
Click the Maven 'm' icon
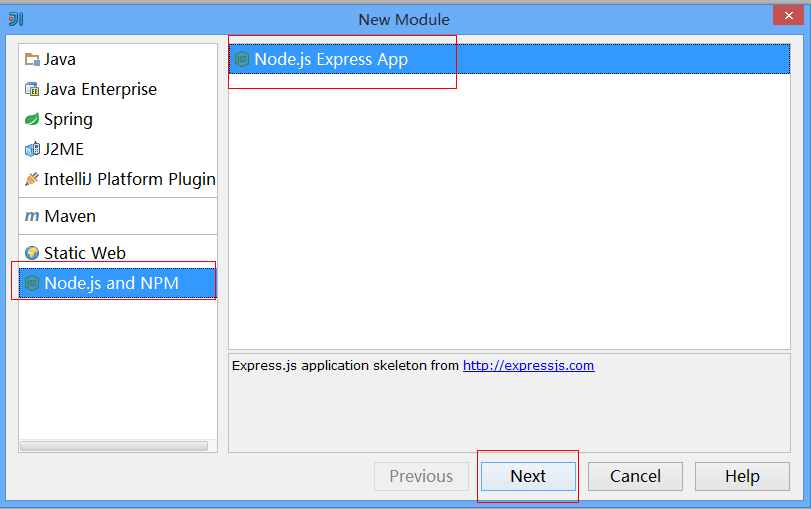pos(32,216)
